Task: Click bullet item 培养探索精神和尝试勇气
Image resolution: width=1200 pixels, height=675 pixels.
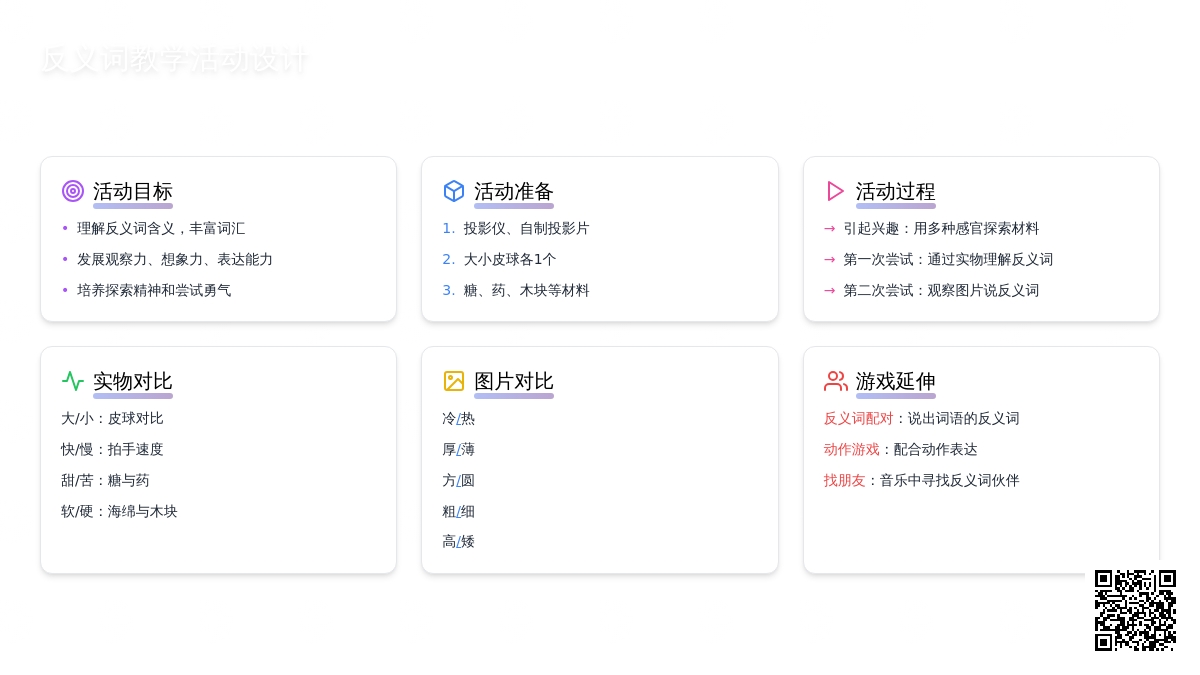Action: 154,291
